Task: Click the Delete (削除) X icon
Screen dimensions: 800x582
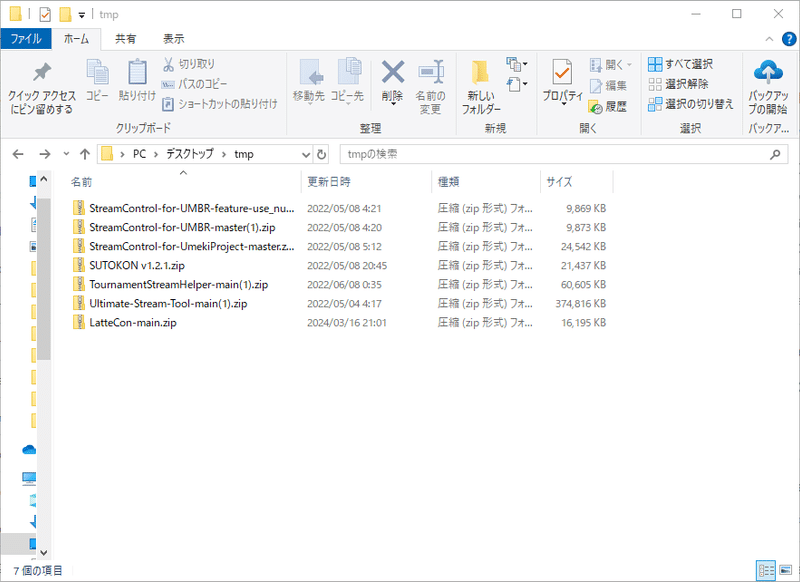Action: coord(393,72)
